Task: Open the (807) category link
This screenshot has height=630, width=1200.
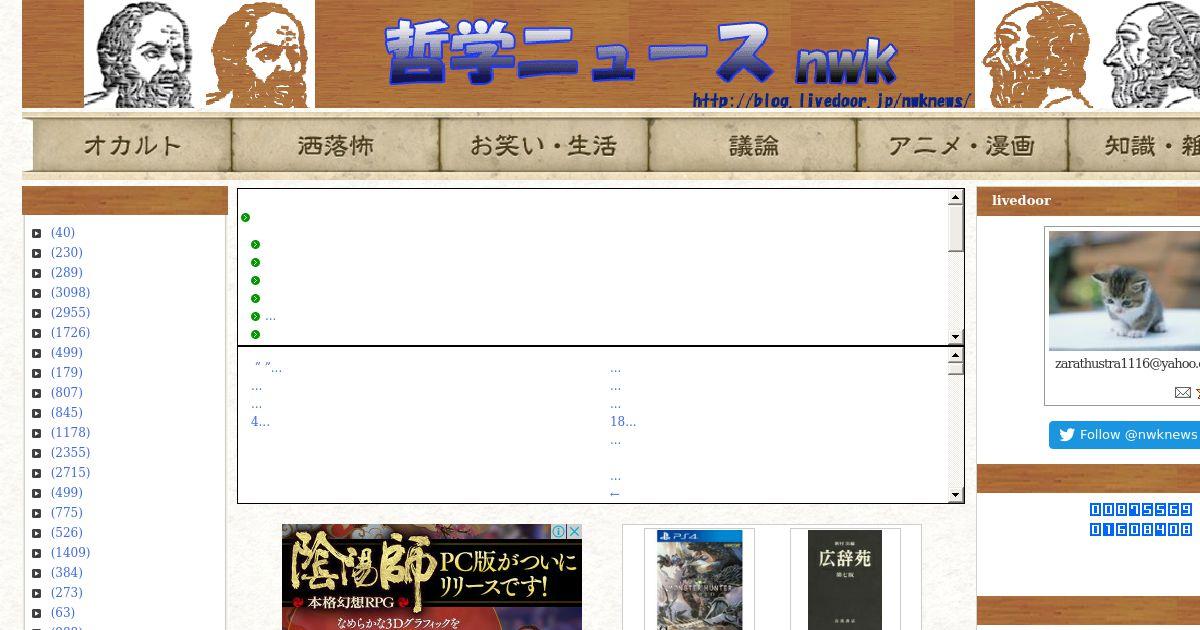Action: [x=67, y=393]
